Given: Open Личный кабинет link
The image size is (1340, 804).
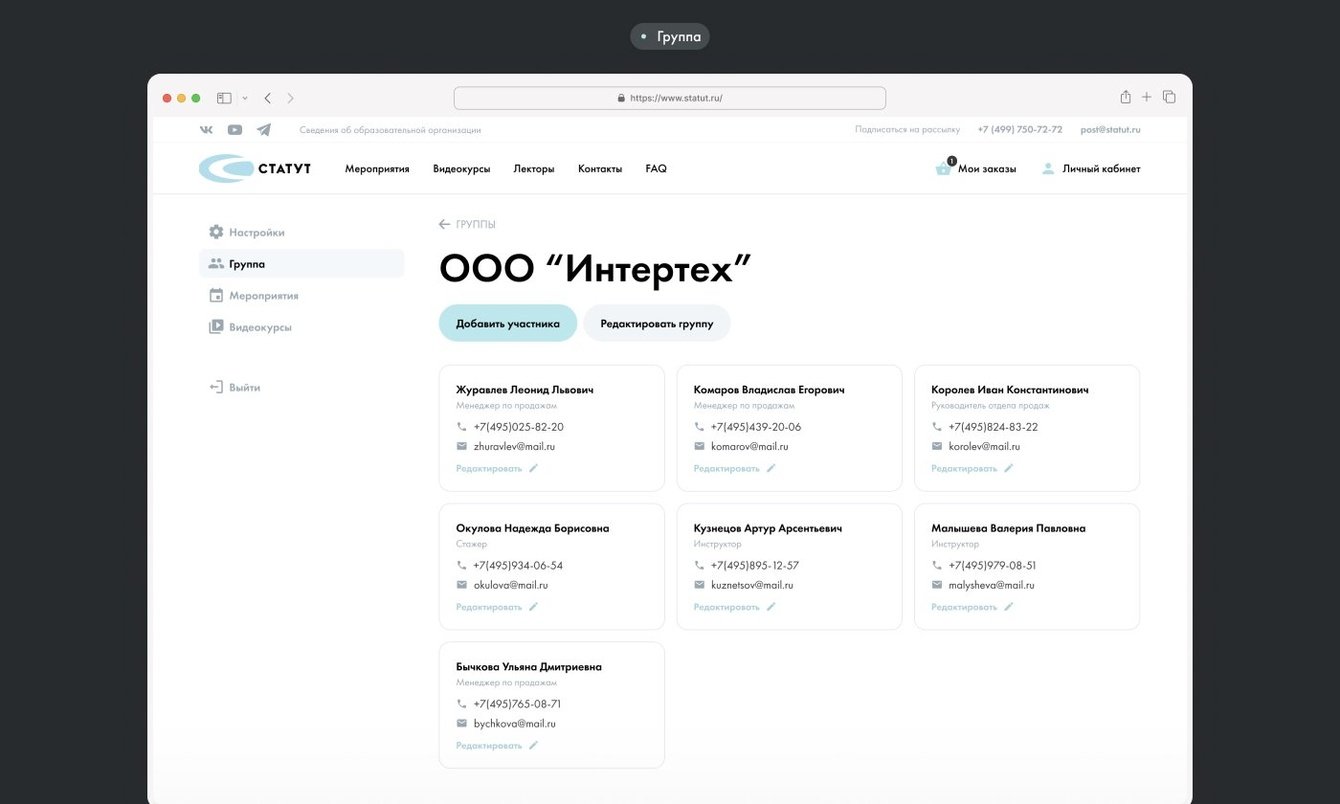Looking at the screenshot, I should (1101, 169).
